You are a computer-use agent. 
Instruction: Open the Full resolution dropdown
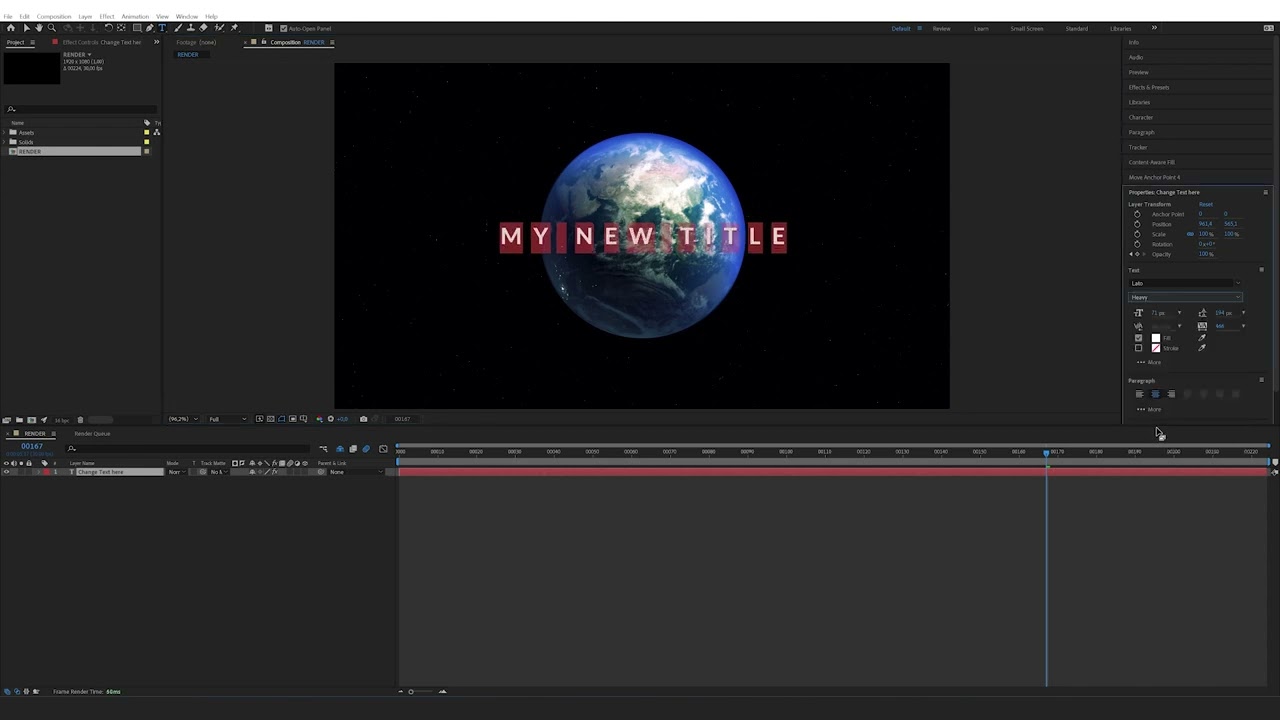(x=227, y=419)
